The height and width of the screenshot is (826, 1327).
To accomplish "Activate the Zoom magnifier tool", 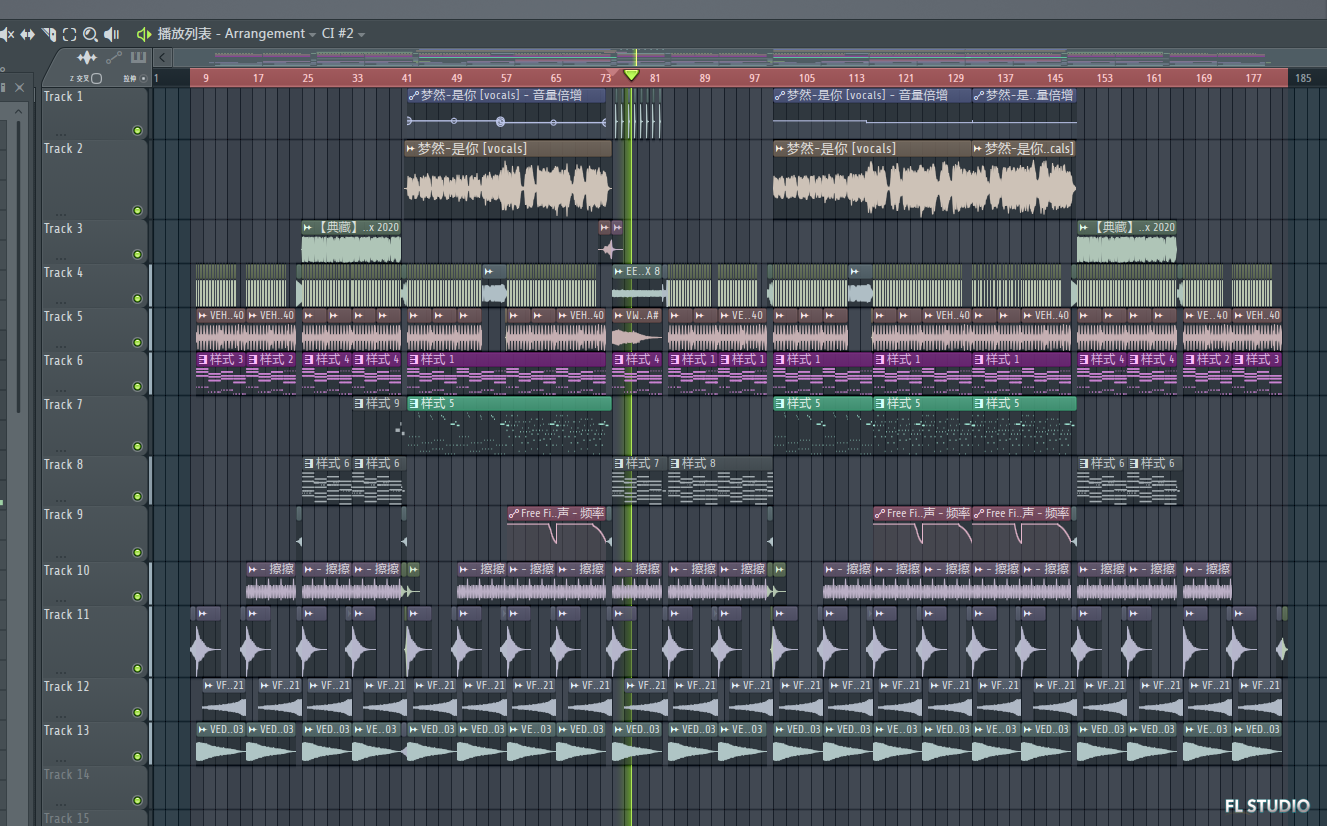I will (91, 34).
